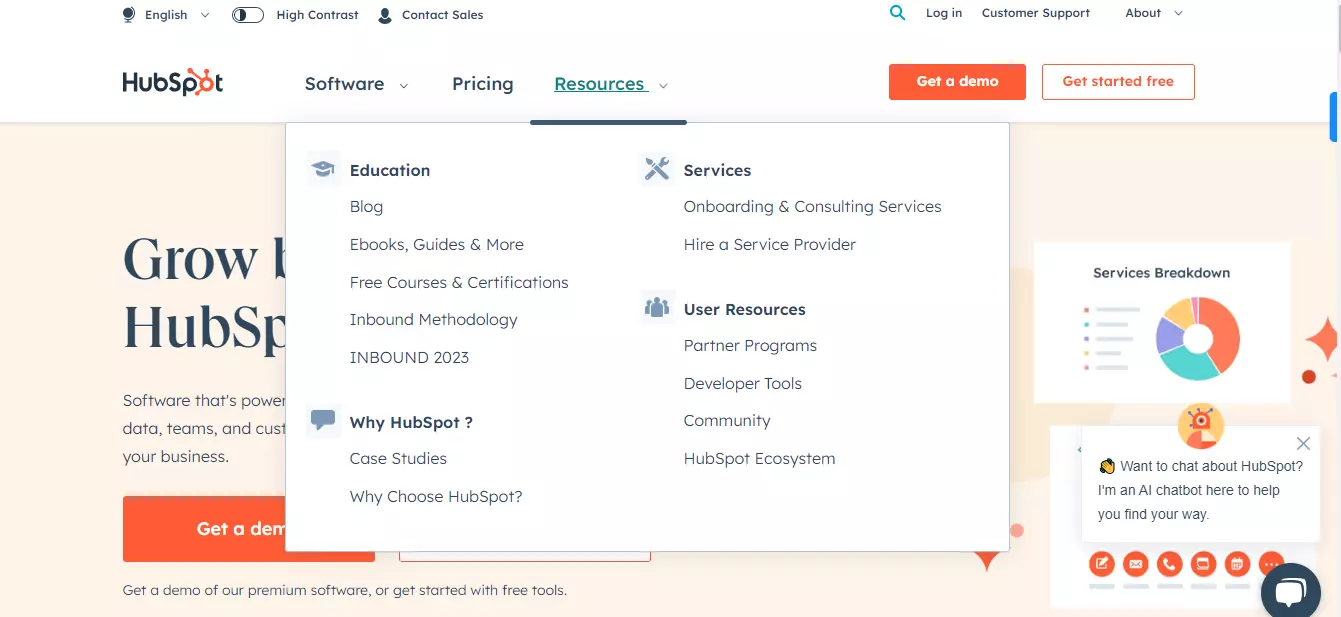The image size is (1341, 617).
Task: Open the chat launcher bubble
Action: click(1291, 593)
